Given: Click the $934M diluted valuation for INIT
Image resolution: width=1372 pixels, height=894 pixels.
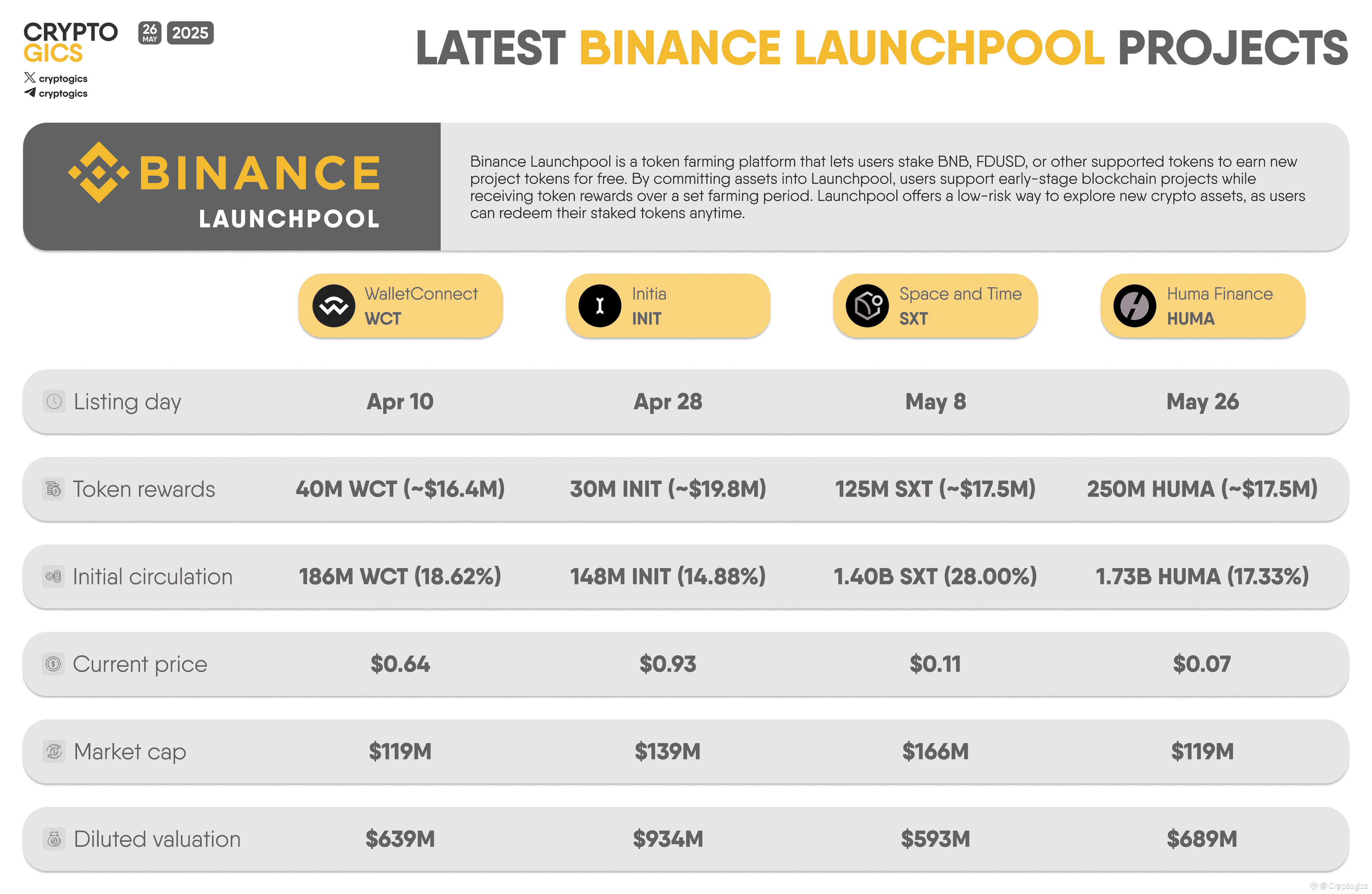Looking at the screenshot, I should (x=668, y=839).
